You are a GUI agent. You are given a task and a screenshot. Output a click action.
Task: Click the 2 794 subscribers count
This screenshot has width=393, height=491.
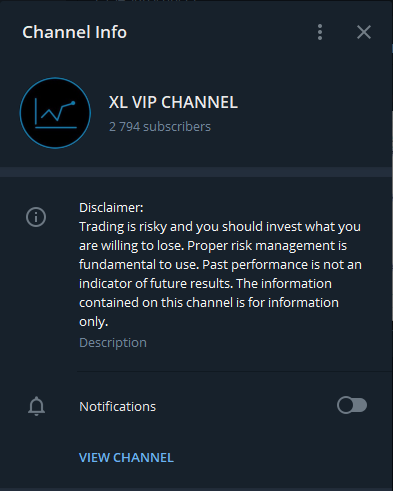[160, 127]
